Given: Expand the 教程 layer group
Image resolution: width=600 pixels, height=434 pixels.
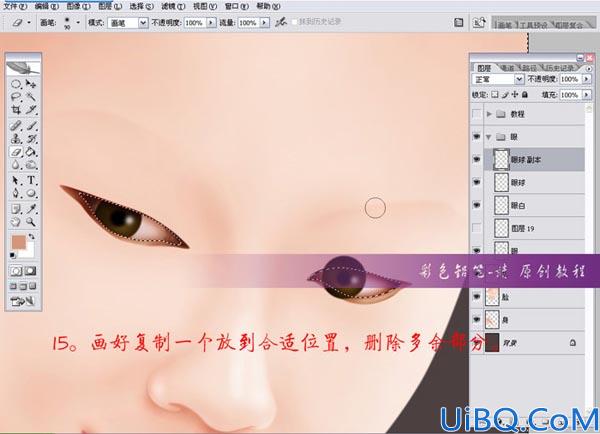Looking at the screenshot, I should click(489, 114).
